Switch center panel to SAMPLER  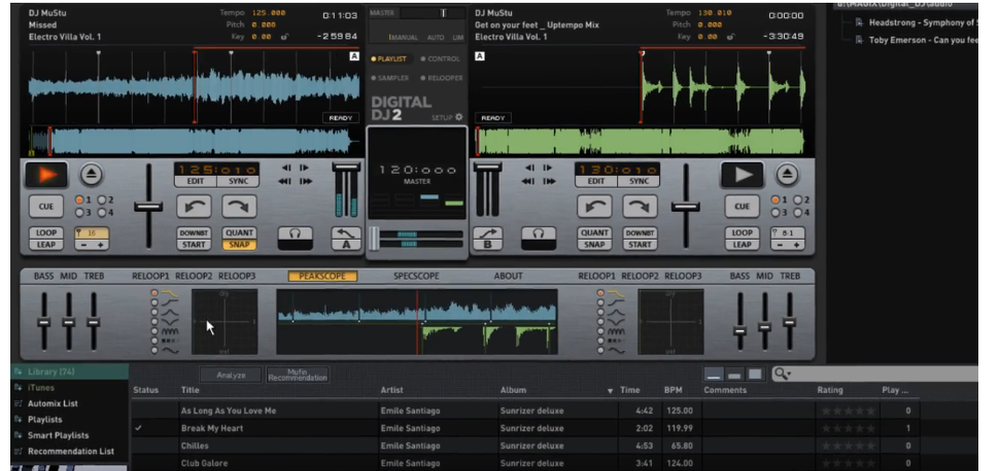click(x=390, y=78)
